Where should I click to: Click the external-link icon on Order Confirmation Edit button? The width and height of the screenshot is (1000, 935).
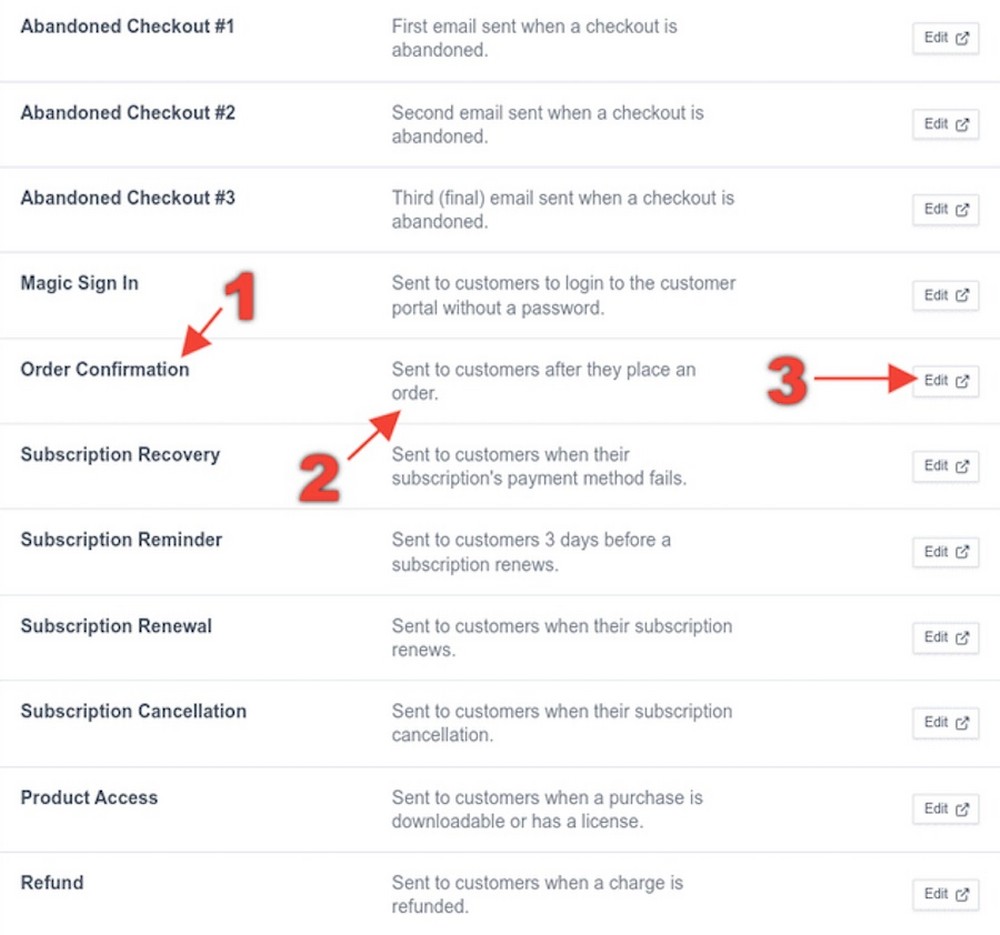click(961, 381)
